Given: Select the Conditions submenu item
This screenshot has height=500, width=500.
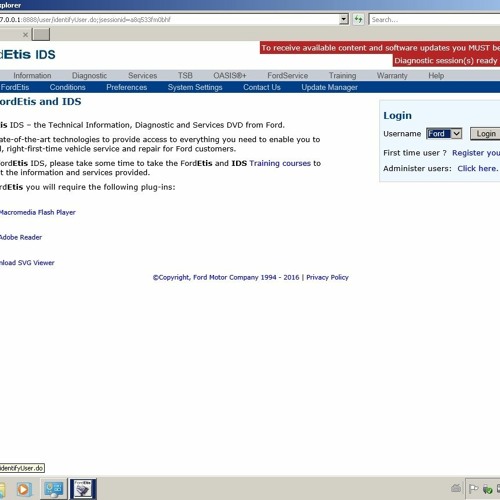Looking at the screenshot, I should point(67,87).
